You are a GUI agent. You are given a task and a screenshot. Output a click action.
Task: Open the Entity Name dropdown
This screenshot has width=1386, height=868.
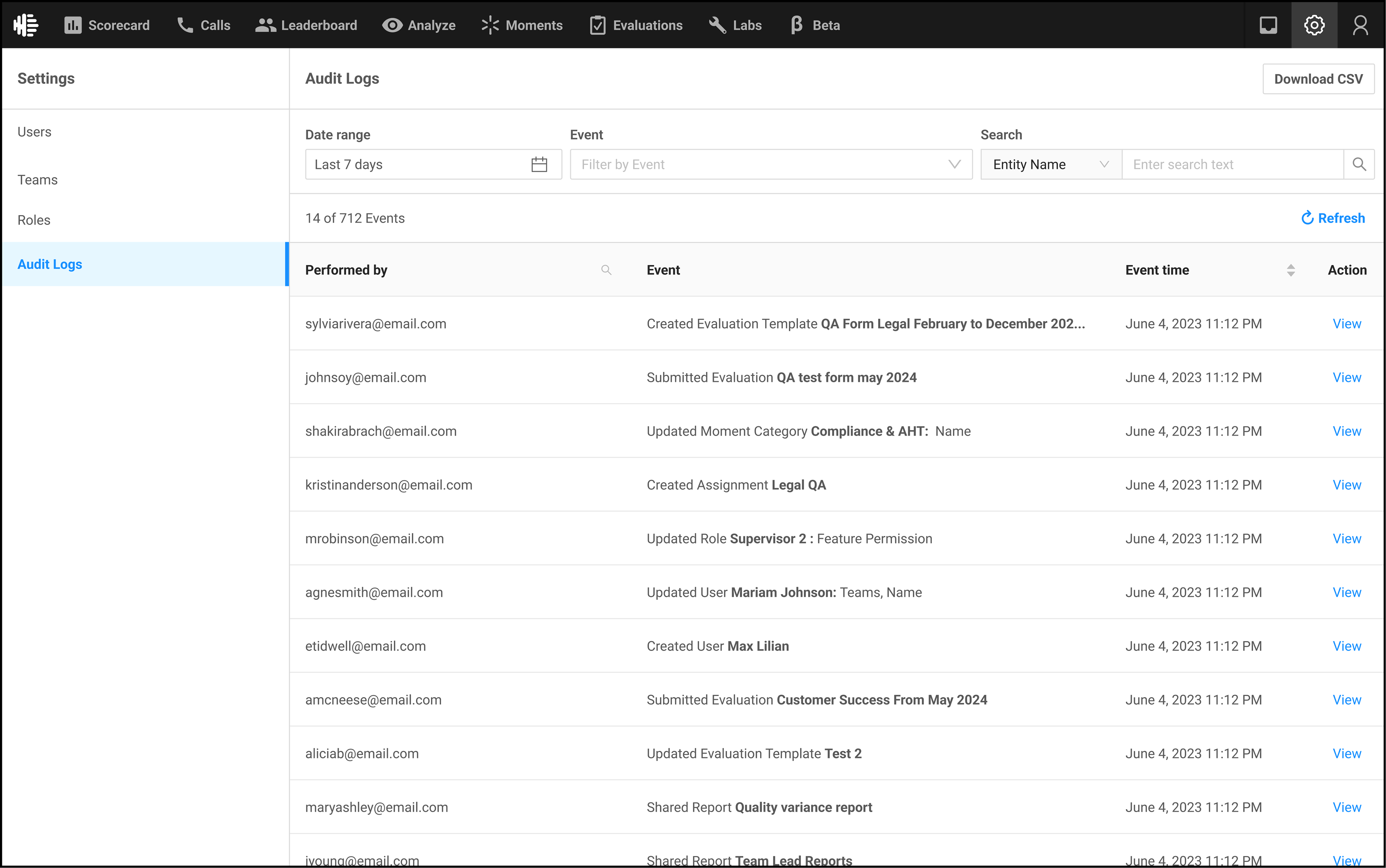[x=1050, y=165]
